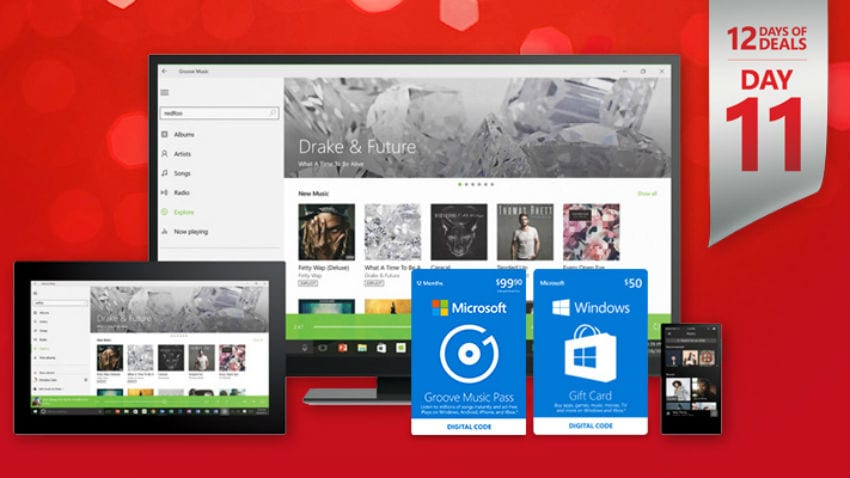Open the Fetty Wap cover on the tablet

click(x=110, y=358)
